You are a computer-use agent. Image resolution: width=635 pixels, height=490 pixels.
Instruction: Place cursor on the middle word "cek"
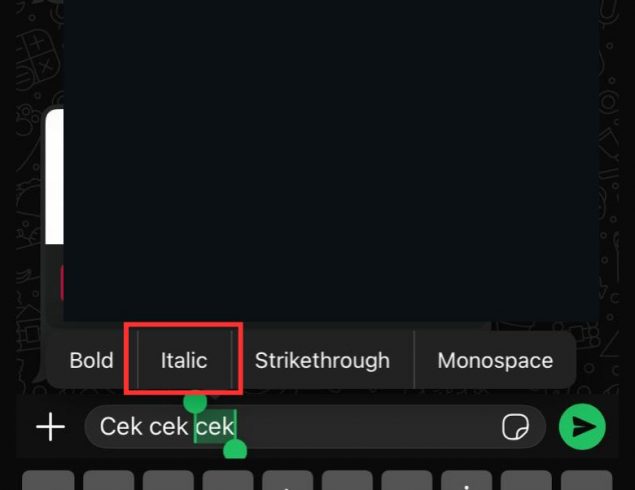[168, 427]
